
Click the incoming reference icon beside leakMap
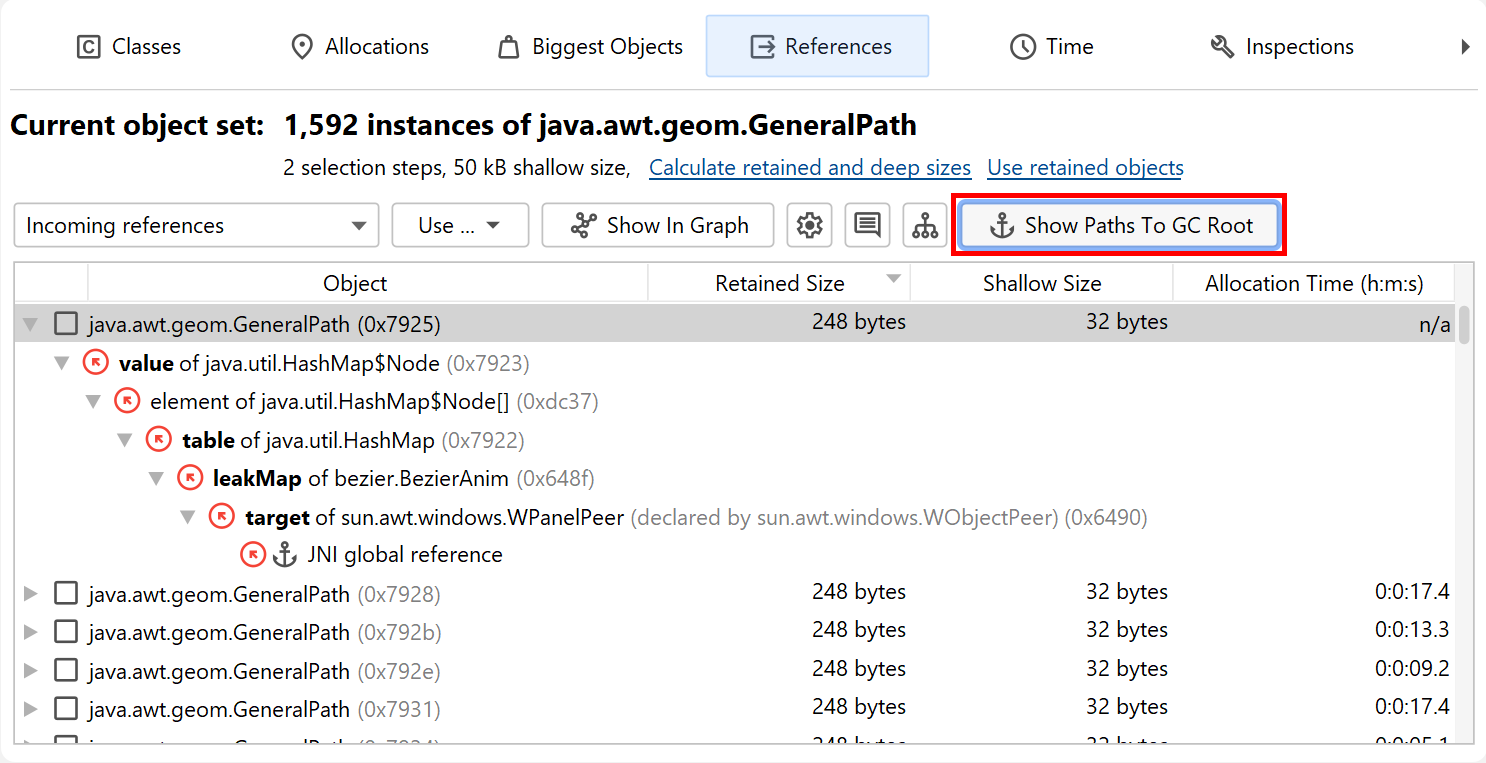[190, 479]
